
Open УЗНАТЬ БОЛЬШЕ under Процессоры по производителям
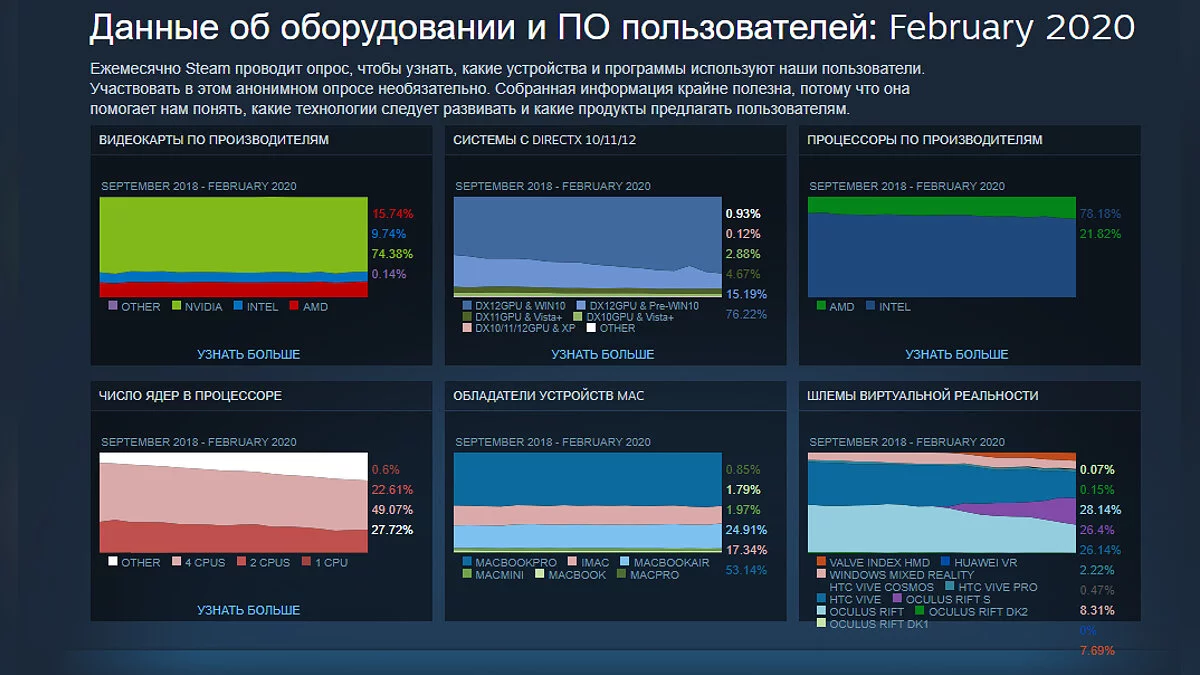point(957,354)
